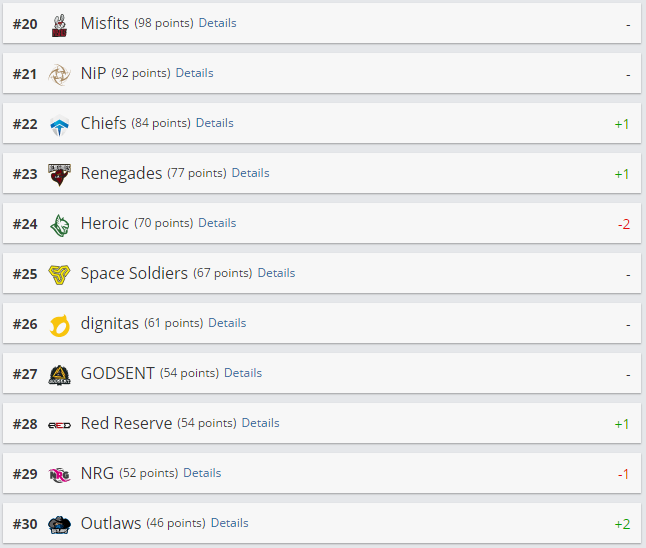Select the Space Soldiers team name
This screenshot has height=548, width=646.
click(134, 273)
